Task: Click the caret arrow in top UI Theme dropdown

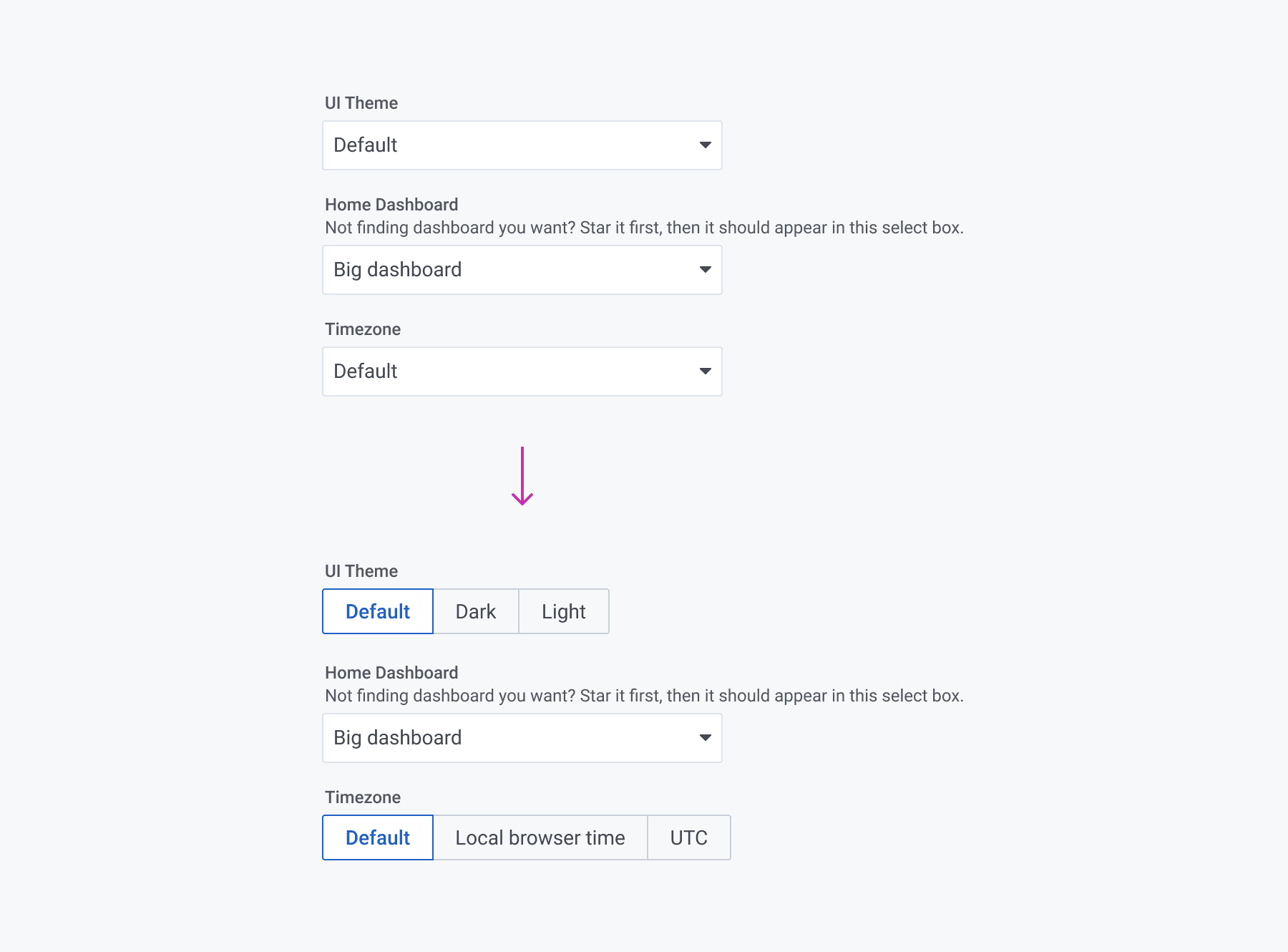Action: point(705,145)
